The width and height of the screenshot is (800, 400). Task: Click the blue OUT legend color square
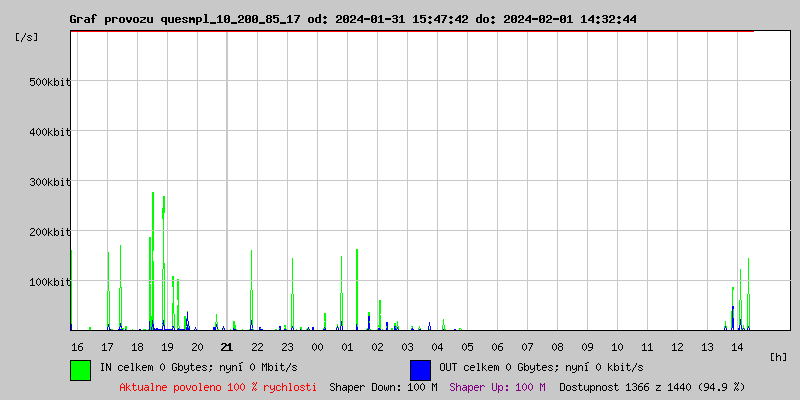[420, 369]
